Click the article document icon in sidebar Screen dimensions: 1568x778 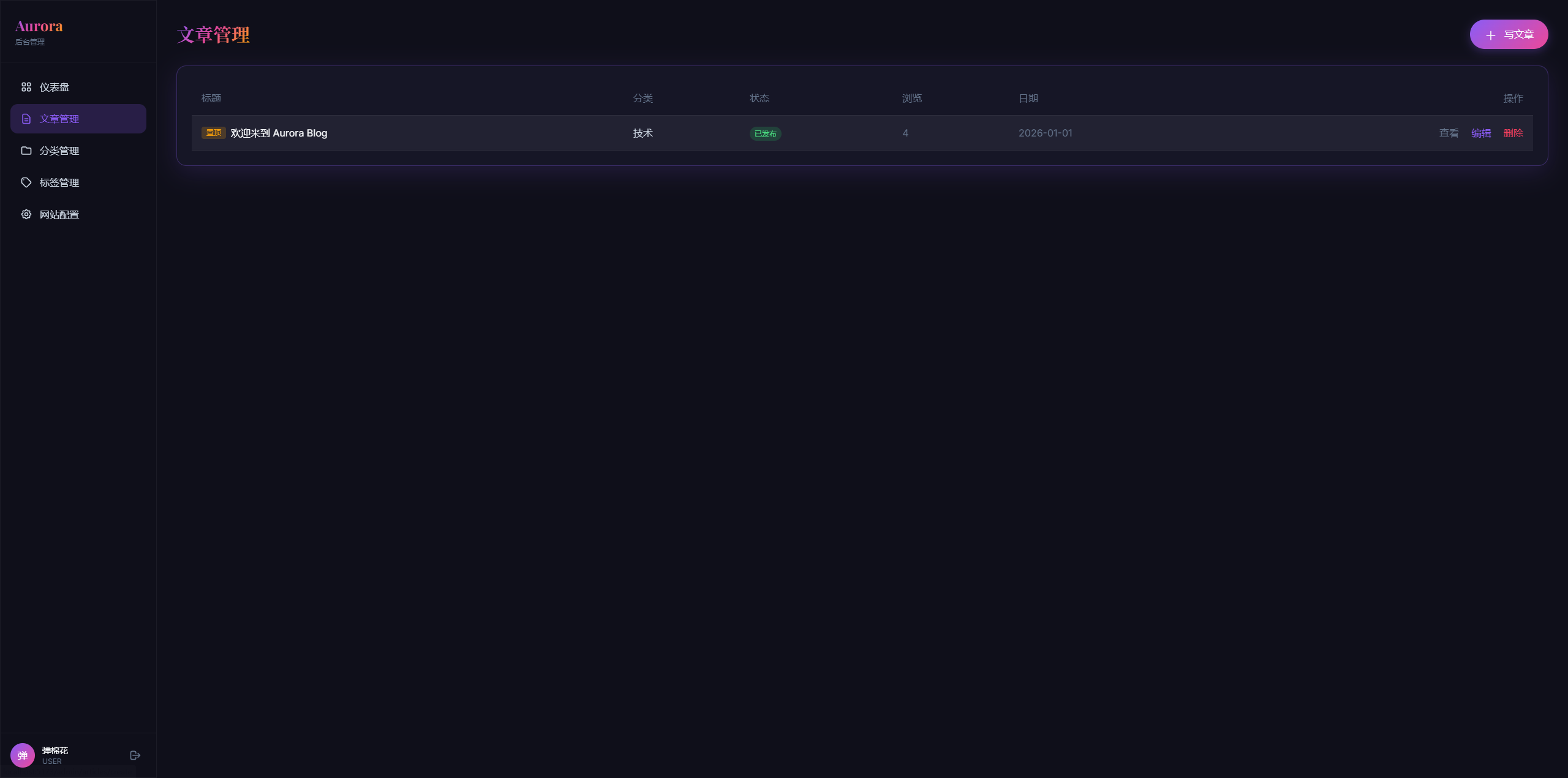[x=26, y=119]
